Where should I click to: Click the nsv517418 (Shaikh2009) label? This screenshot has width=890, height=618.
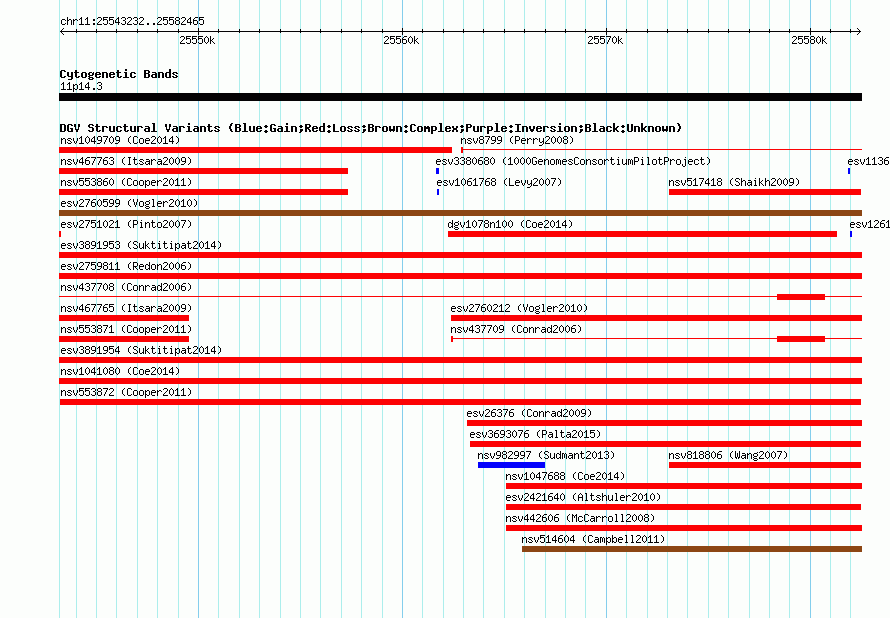(x=734, y=182)
